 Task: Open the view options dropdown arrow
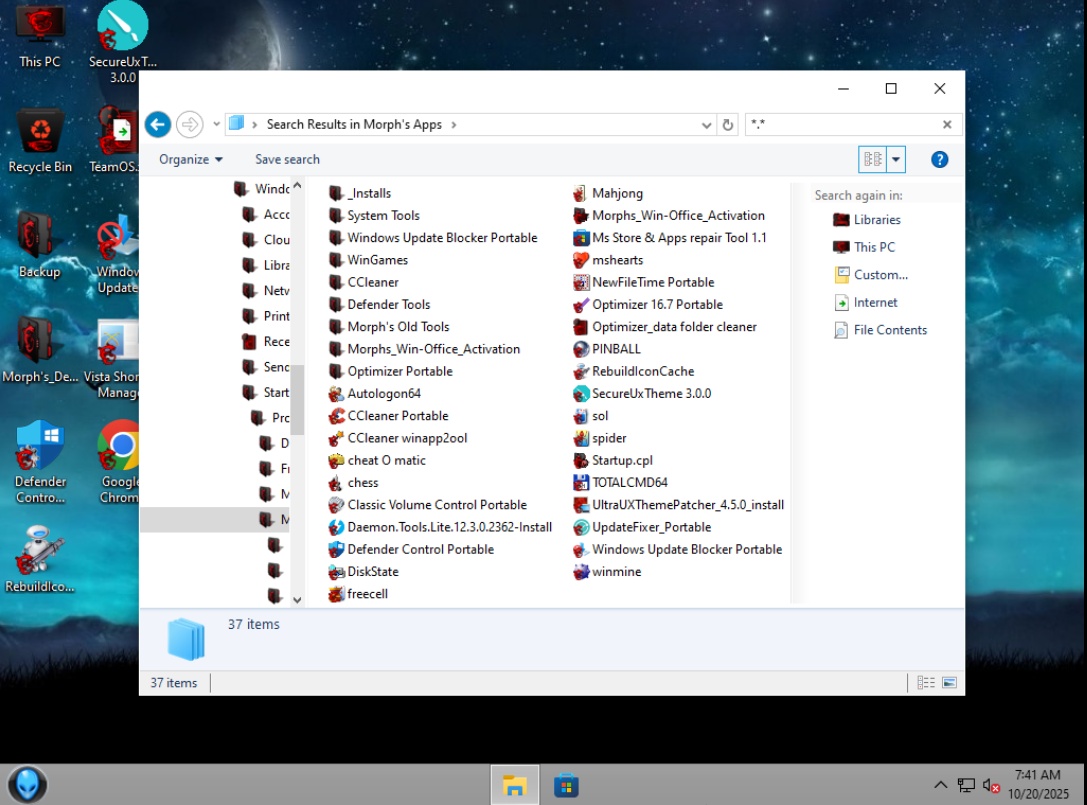point(896,159)
